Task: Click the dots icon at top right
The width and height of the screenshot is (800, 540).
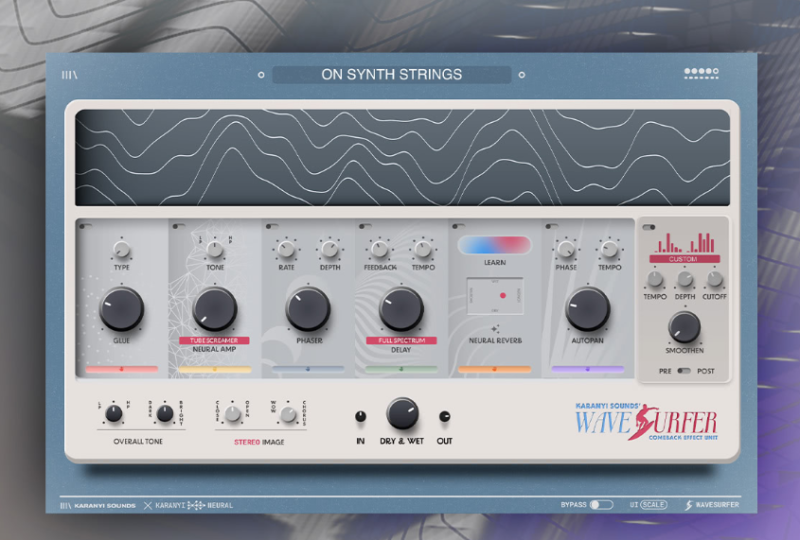Action: click(x=700, y=73)
